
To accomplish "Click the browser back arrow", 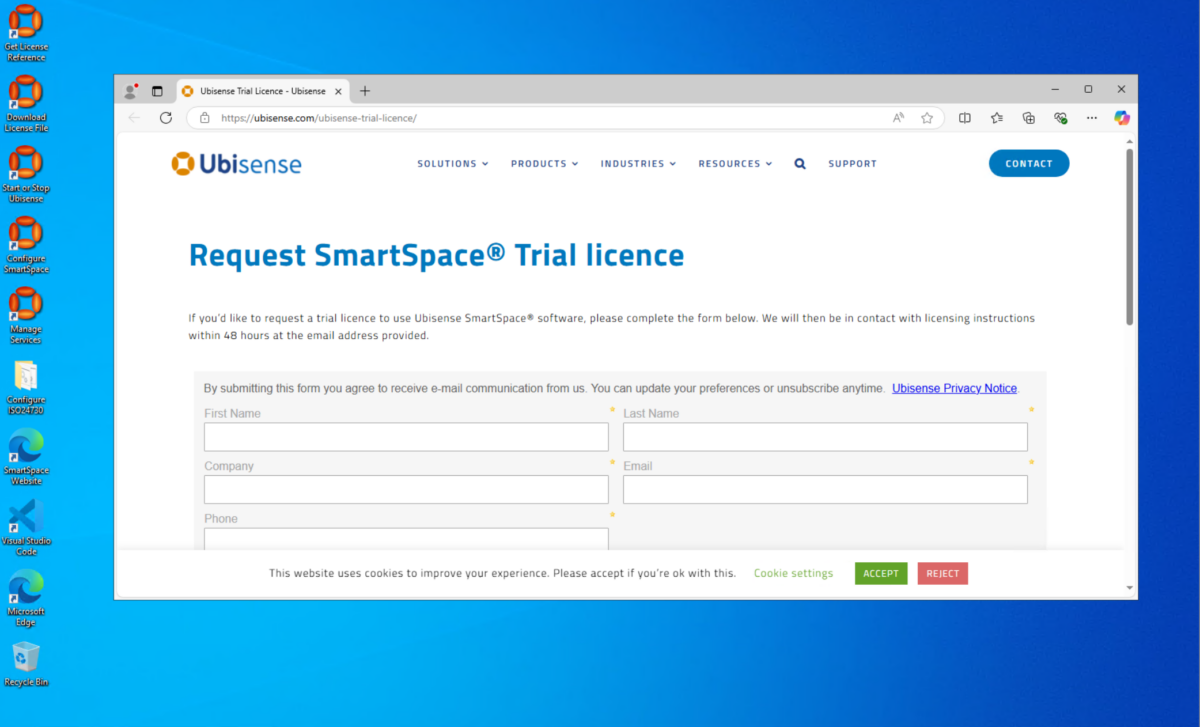I will point(135,118).
